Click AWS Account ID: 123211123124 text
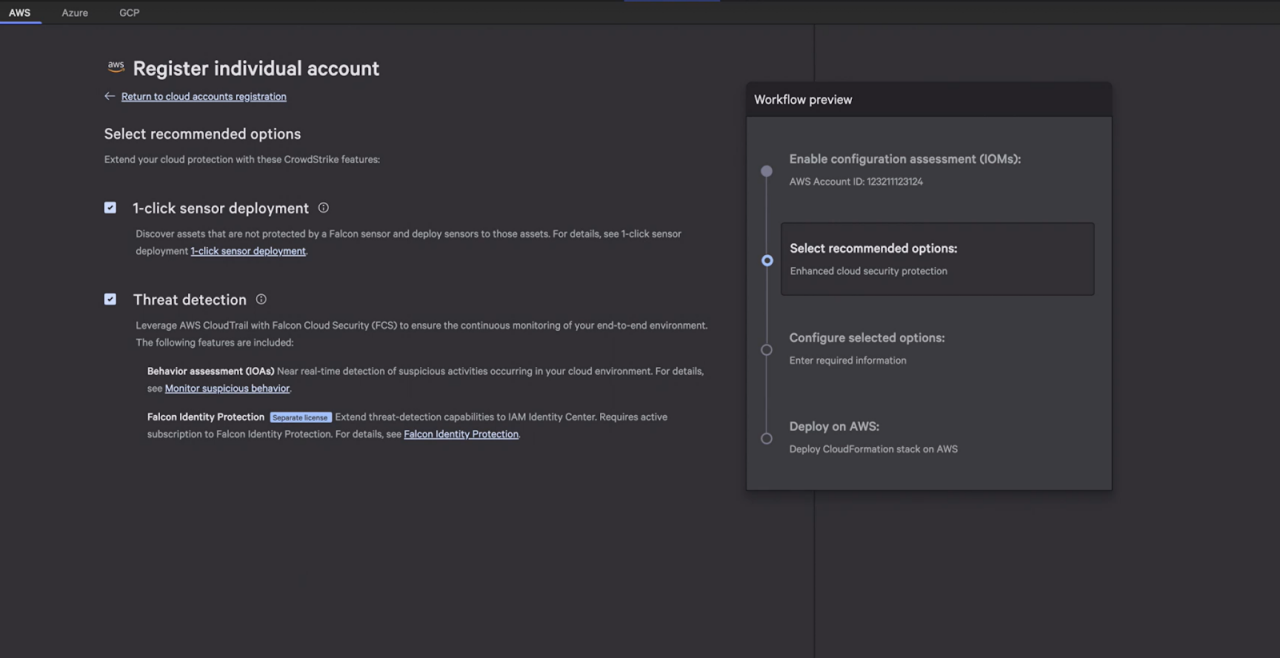This screenshot has height=658, width=1280. (x=856, y=182)
